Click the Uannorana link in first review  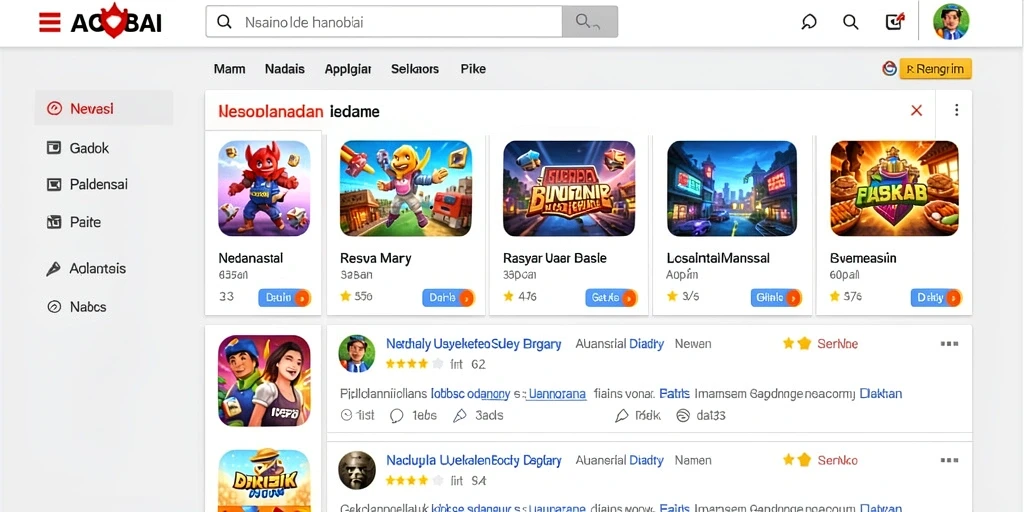(x=557, y=394)
